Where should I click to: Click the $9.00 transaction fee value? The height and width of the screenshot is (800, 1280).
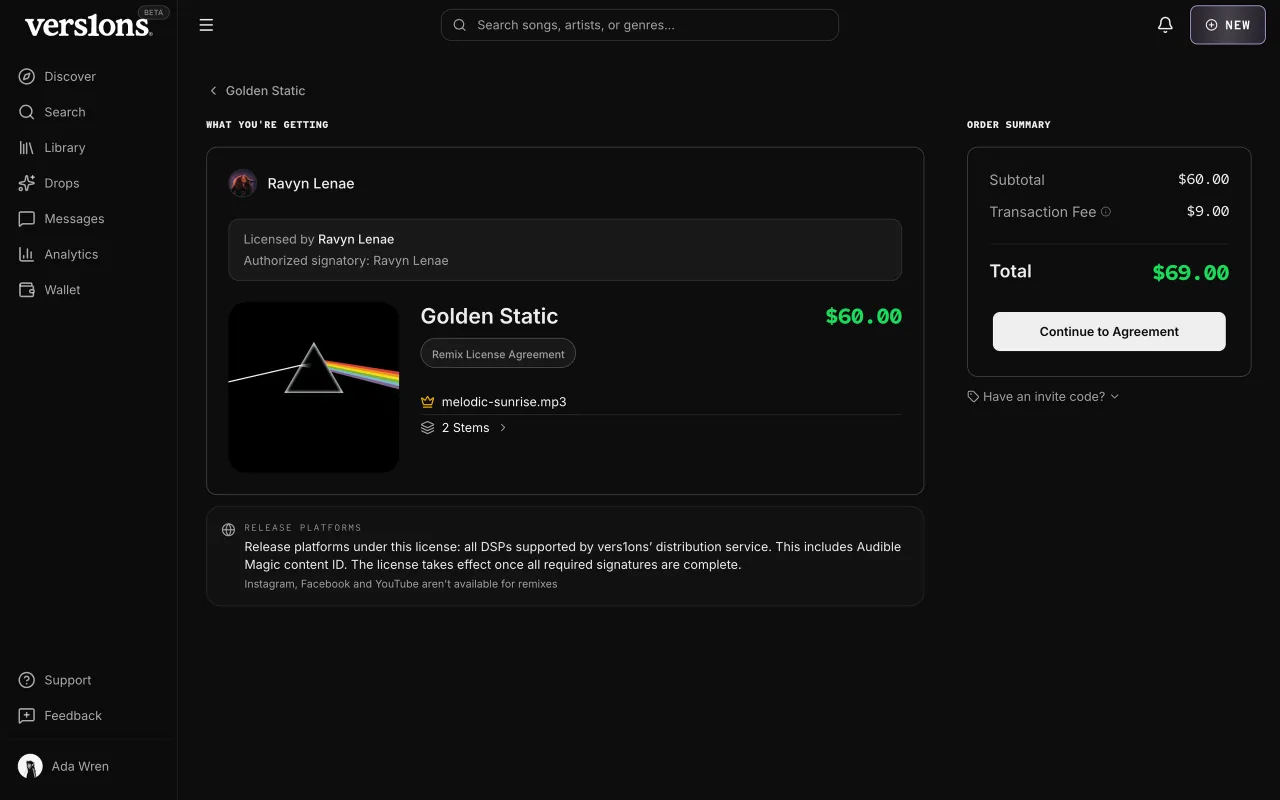1208,211
